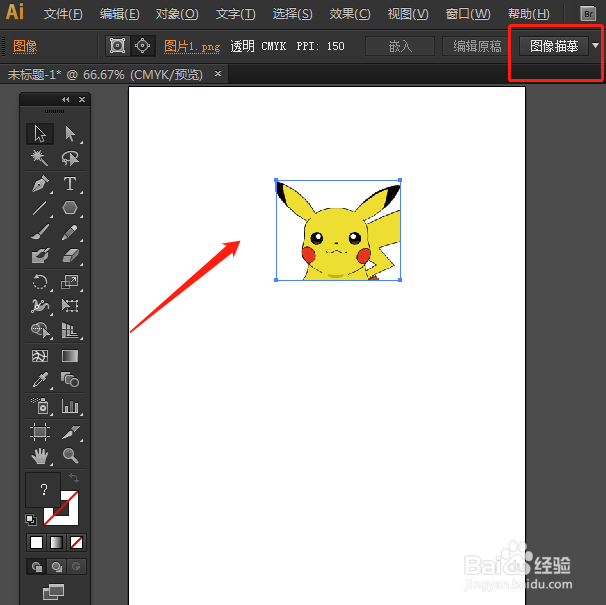
Task: Select the Selection tool (black arrow)
Action: (x=40, y=134)
